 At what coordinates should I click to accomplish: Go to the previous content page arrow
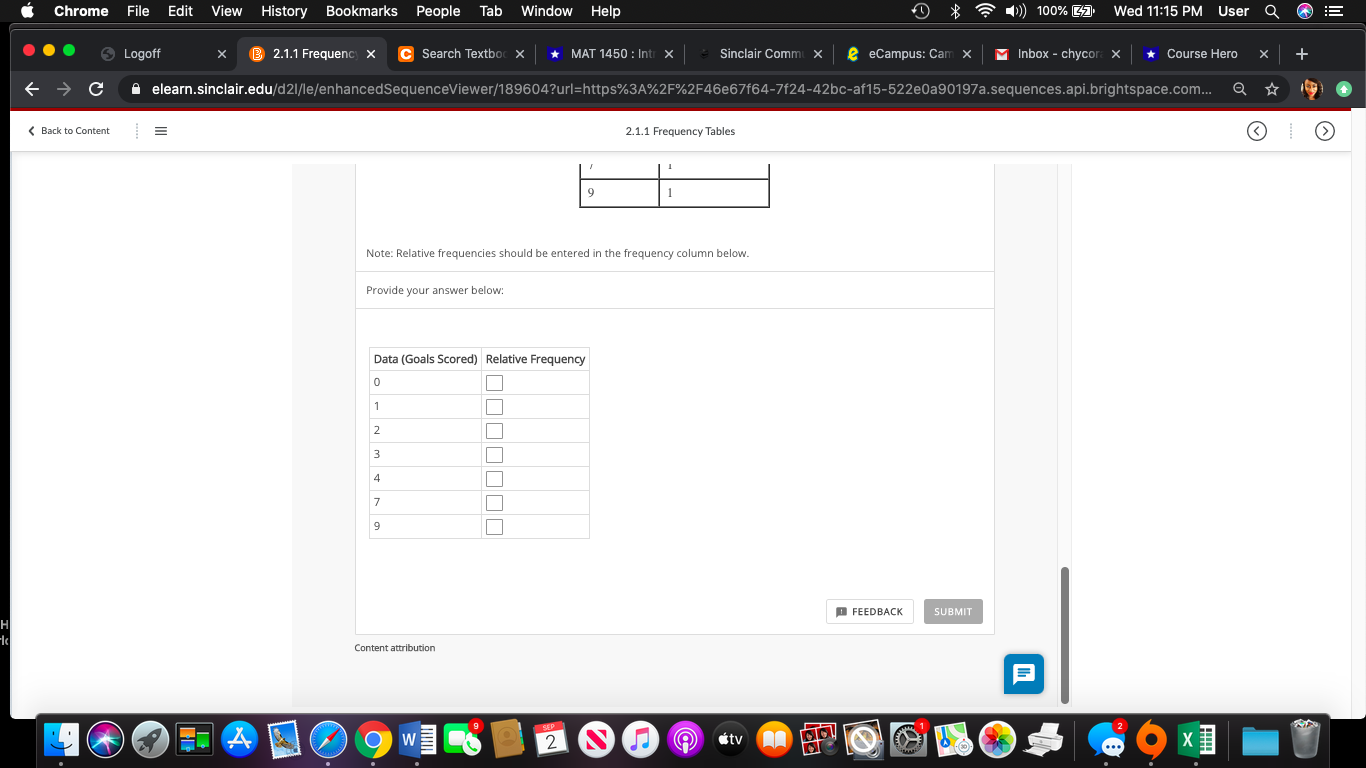(x=1257, y=131)
